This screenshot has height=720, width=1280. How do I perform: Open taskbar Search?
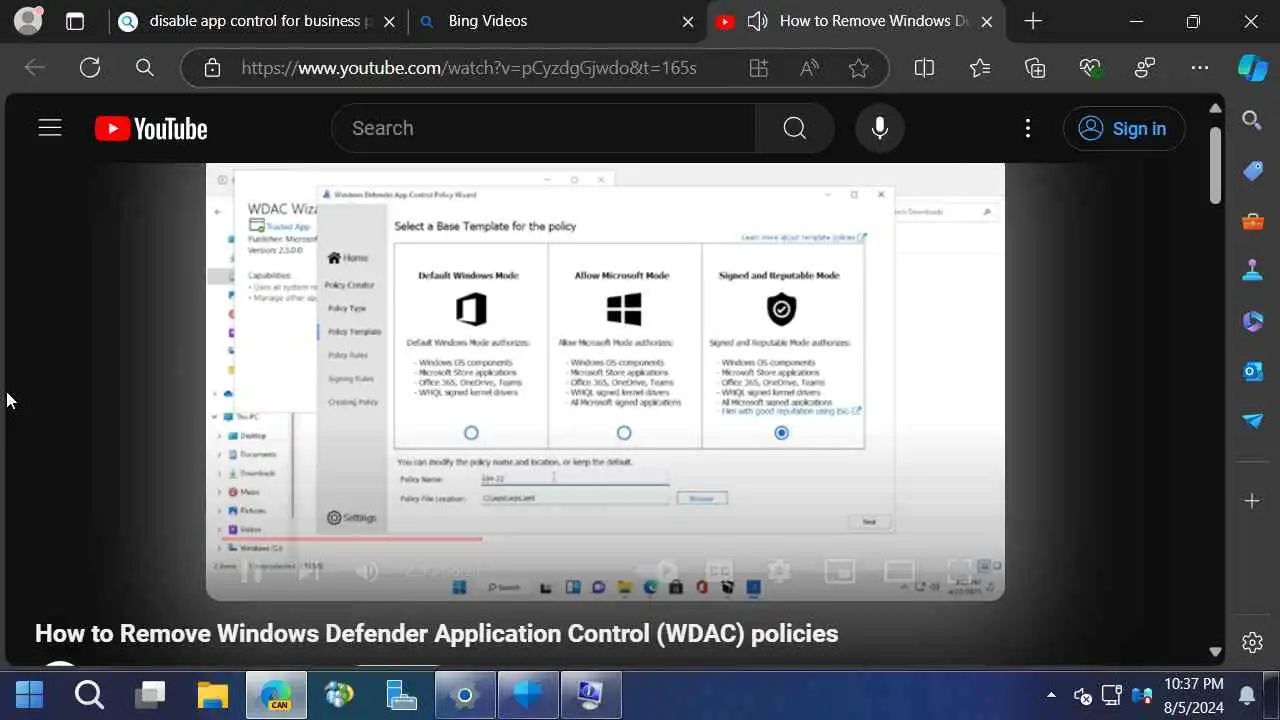(90, 695)
